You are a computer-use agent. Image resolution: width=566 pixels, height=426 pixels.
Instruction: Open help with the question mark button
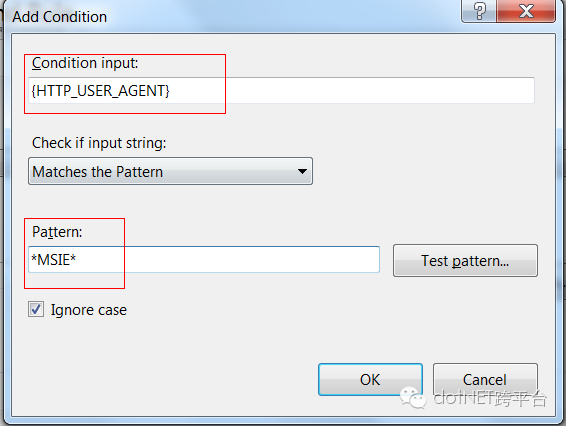click(x=479, y=11)
